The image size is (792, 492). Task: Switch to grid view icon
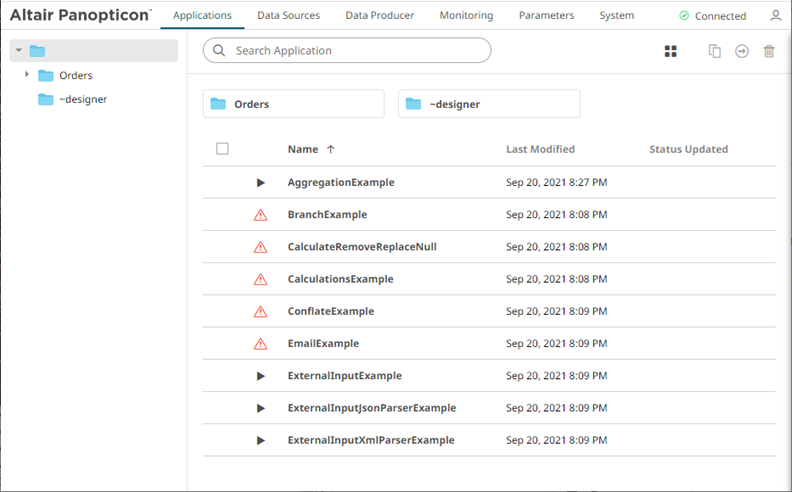pyautogui.click(x=671, y=51)
